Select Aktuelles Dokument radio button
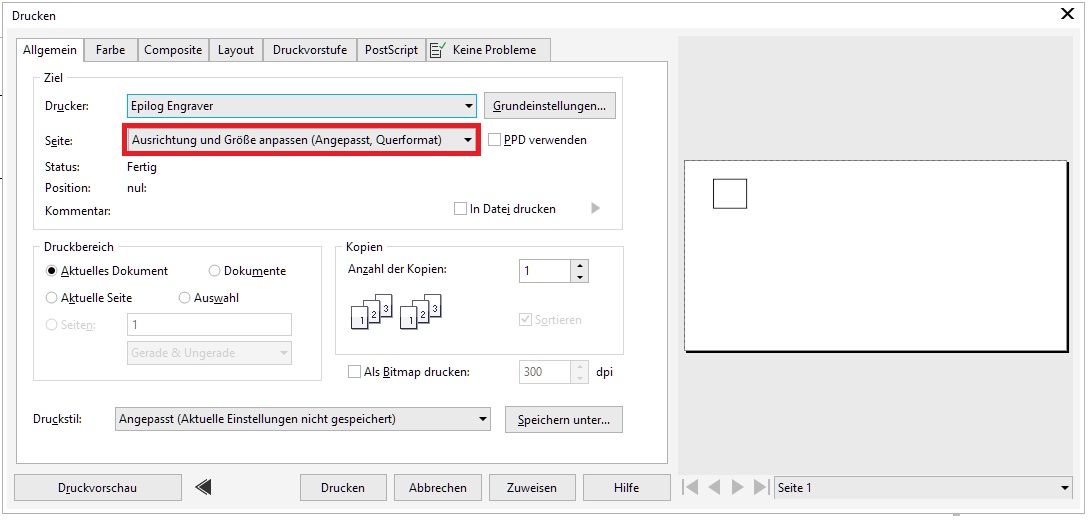The image size is (1088, 521). pyautogui.click(x=51, y=271)
